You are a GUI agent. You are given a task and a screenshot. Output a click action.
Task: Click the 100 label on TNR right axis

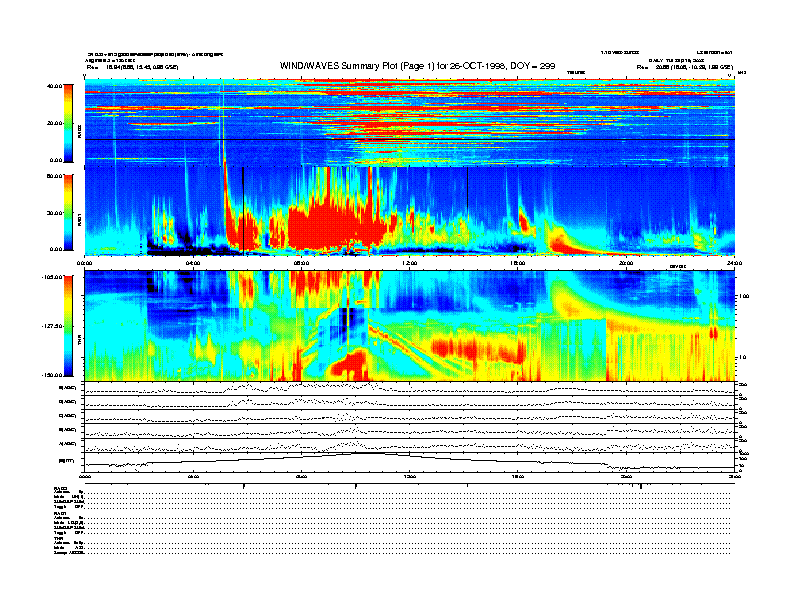click(x=743, y=296)
